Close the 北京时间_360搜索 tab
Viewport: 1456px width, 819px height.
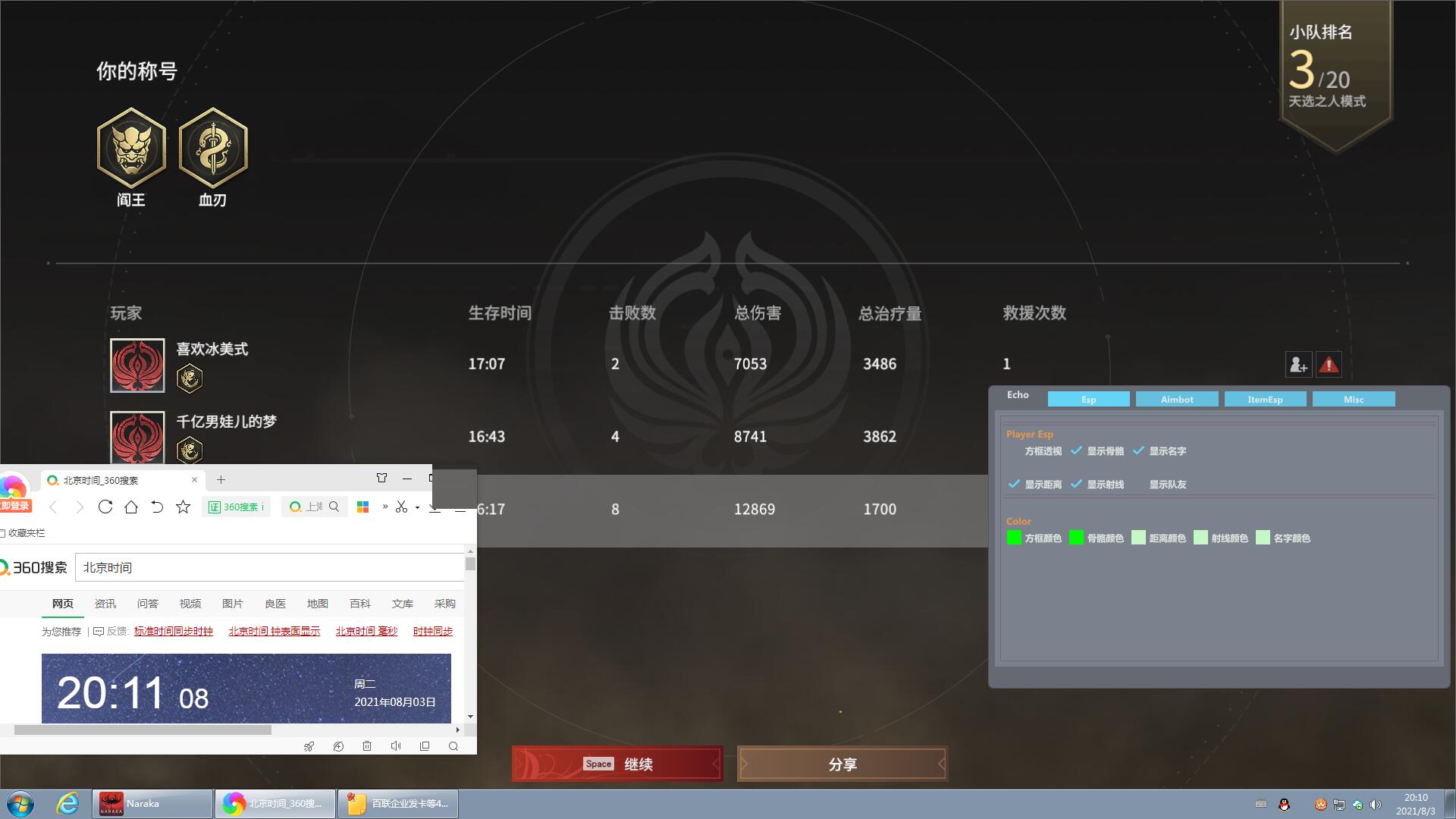point(194,480)
